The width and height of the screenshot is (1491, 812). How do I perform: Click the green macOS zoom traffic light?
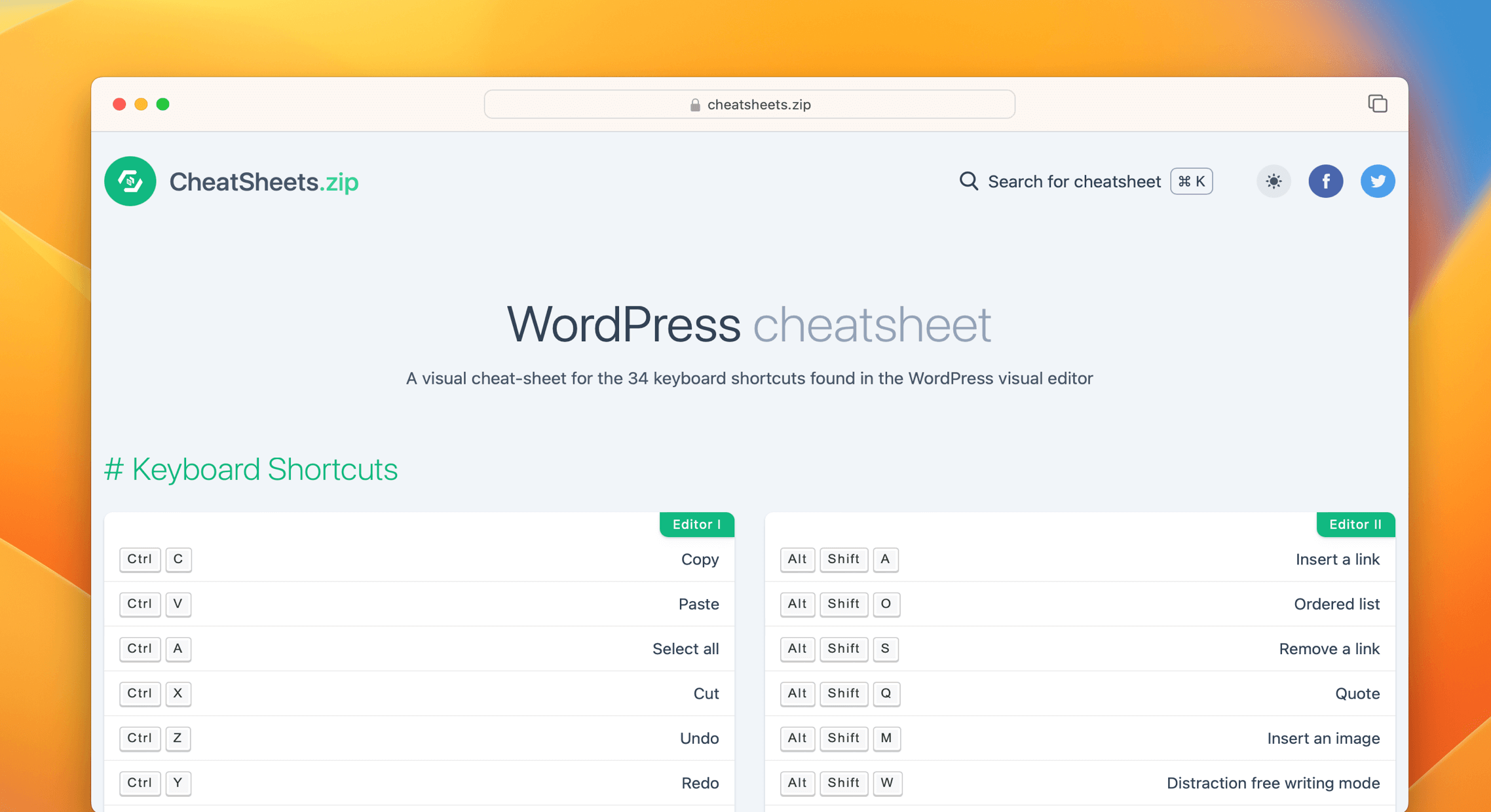(163, 104)
